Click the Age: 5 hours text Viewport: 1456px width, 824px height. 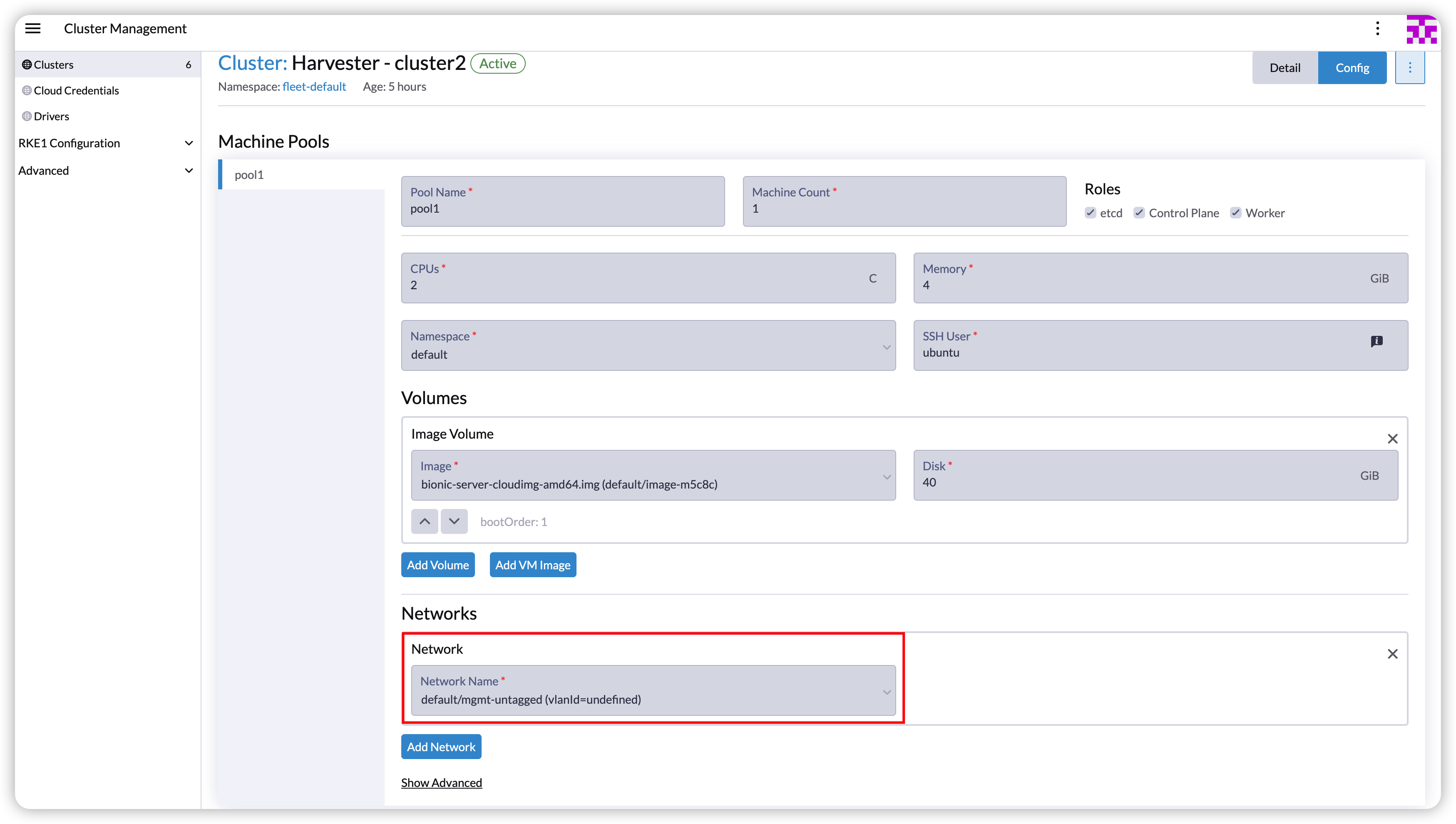pos(394,87)
